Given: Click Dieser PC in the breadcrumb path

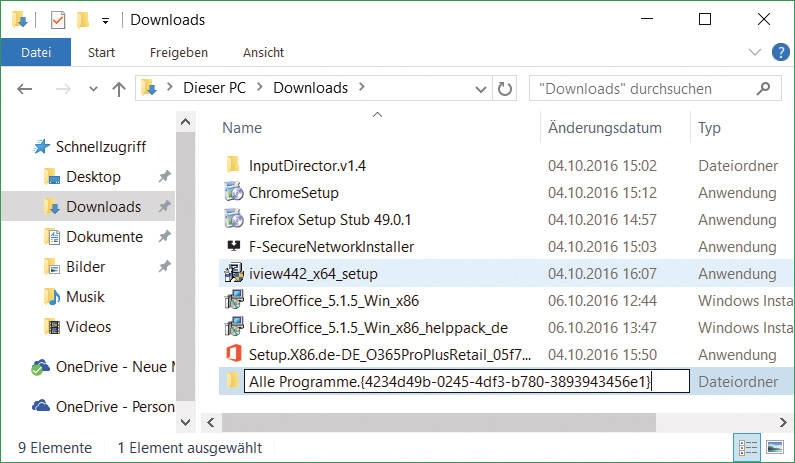Looking at the screenshot, I should pyautogui.click(x=214, y=88).
